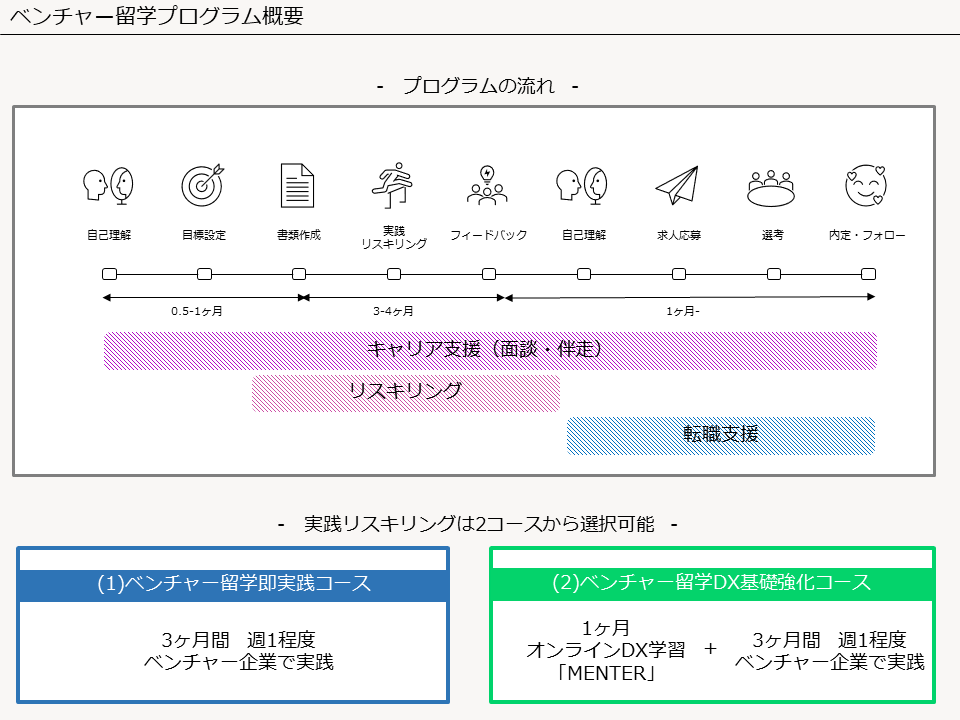The height and width of the screenshot is (720, 960).
Task: Click the 0.5-1ヶ月 duration label
Action: click(x=197, y=311)
